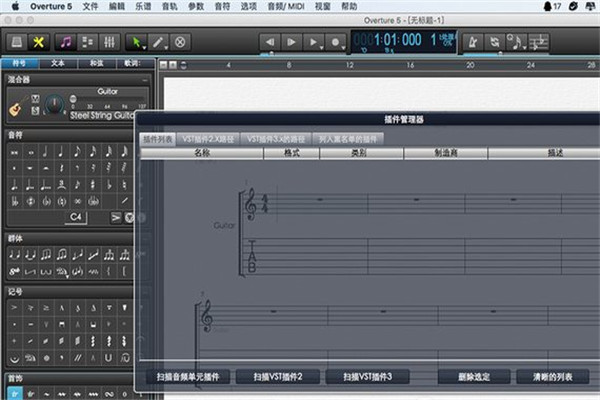Select the eighth note in the notes palette
600x400 pixels.
(x=77, y=152)
